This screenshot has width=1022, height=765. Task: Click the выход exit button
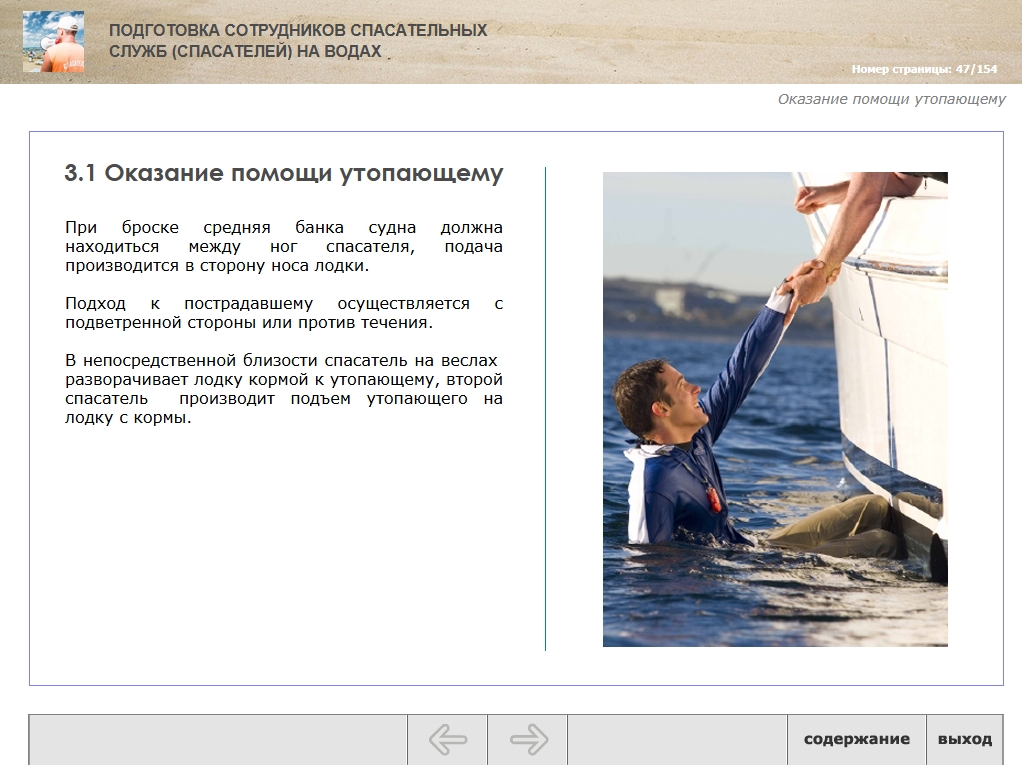[965, 740]
